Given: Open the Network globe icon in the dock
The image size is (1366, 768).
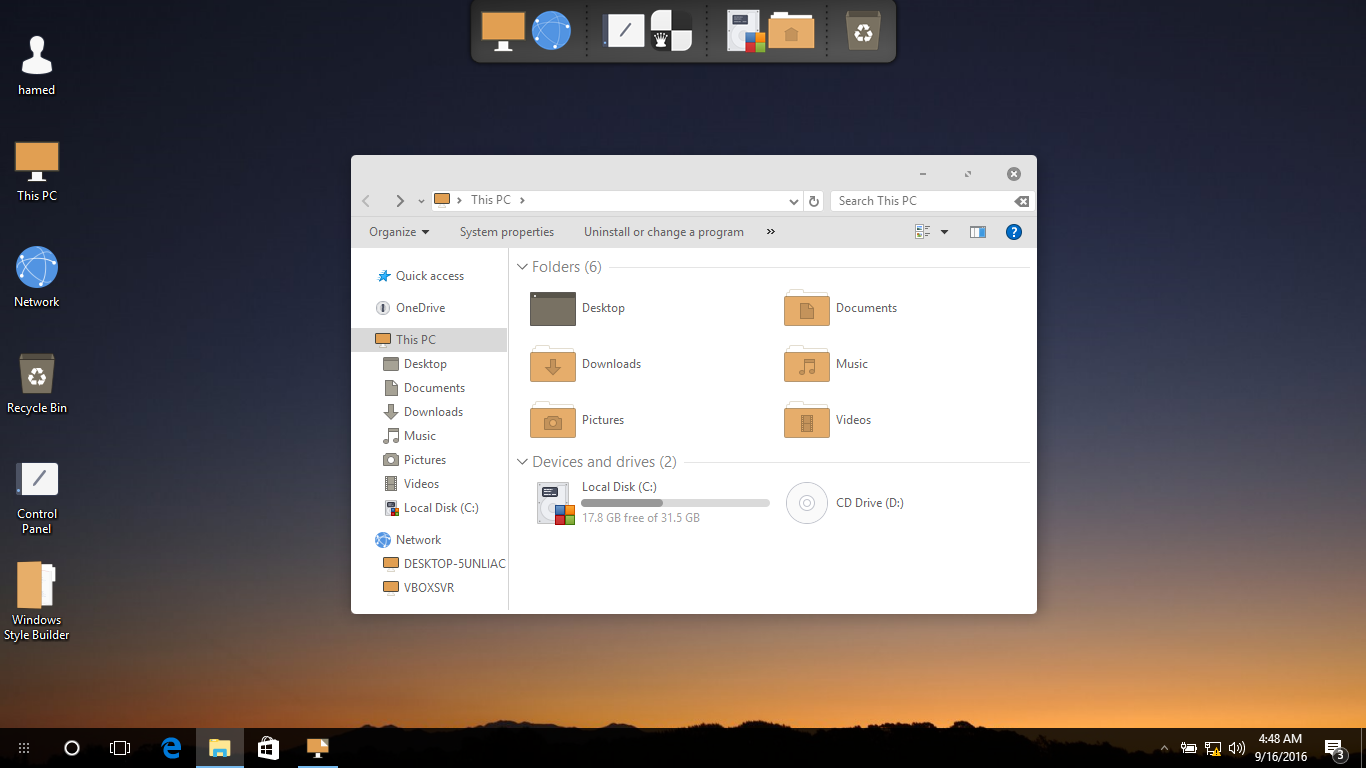Looking at the screenshot, I should 551,31.
